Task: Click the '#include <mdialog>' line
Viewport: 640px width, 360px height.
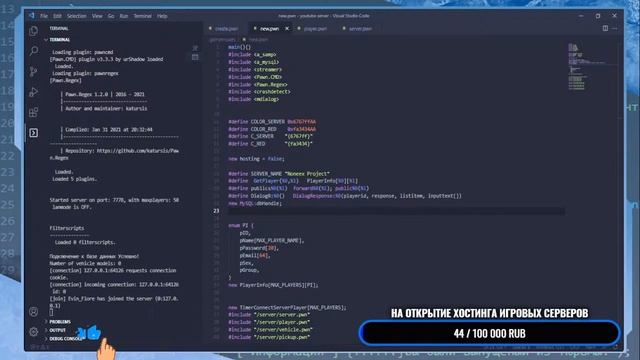Action: 253,99
